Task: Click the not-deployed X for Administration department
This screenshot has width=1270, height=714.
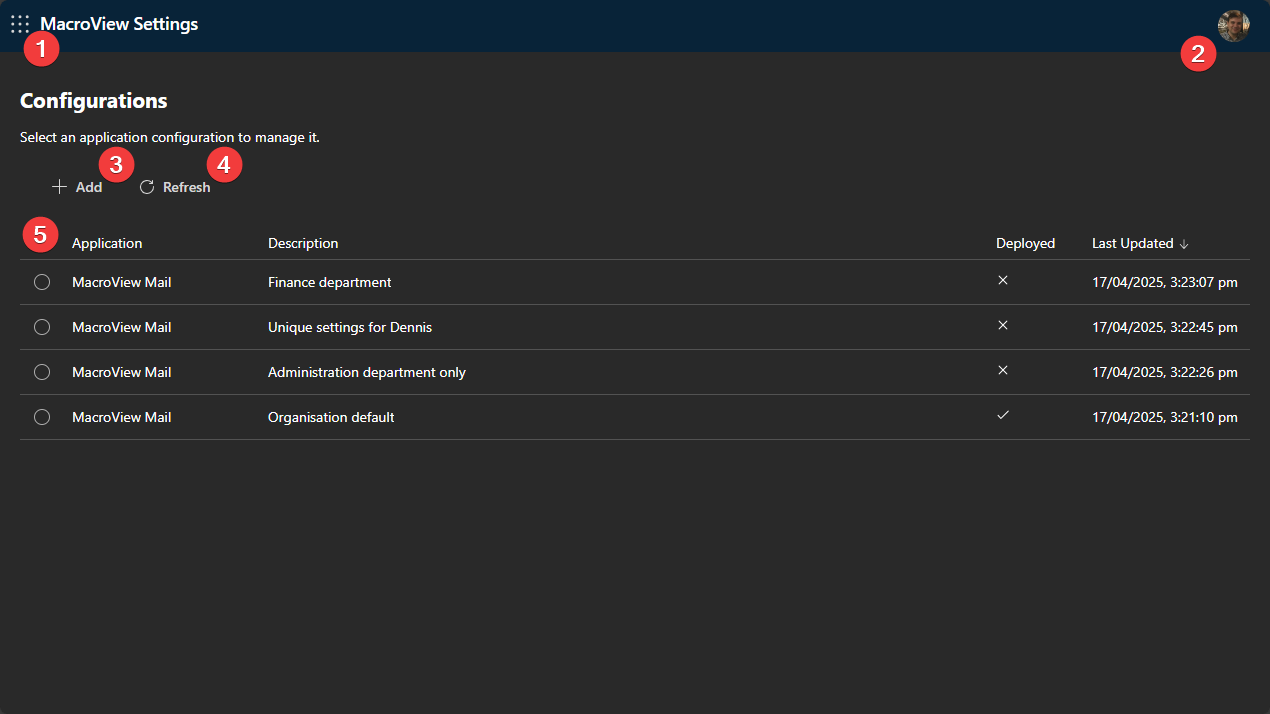Action: coord(1003,370)
